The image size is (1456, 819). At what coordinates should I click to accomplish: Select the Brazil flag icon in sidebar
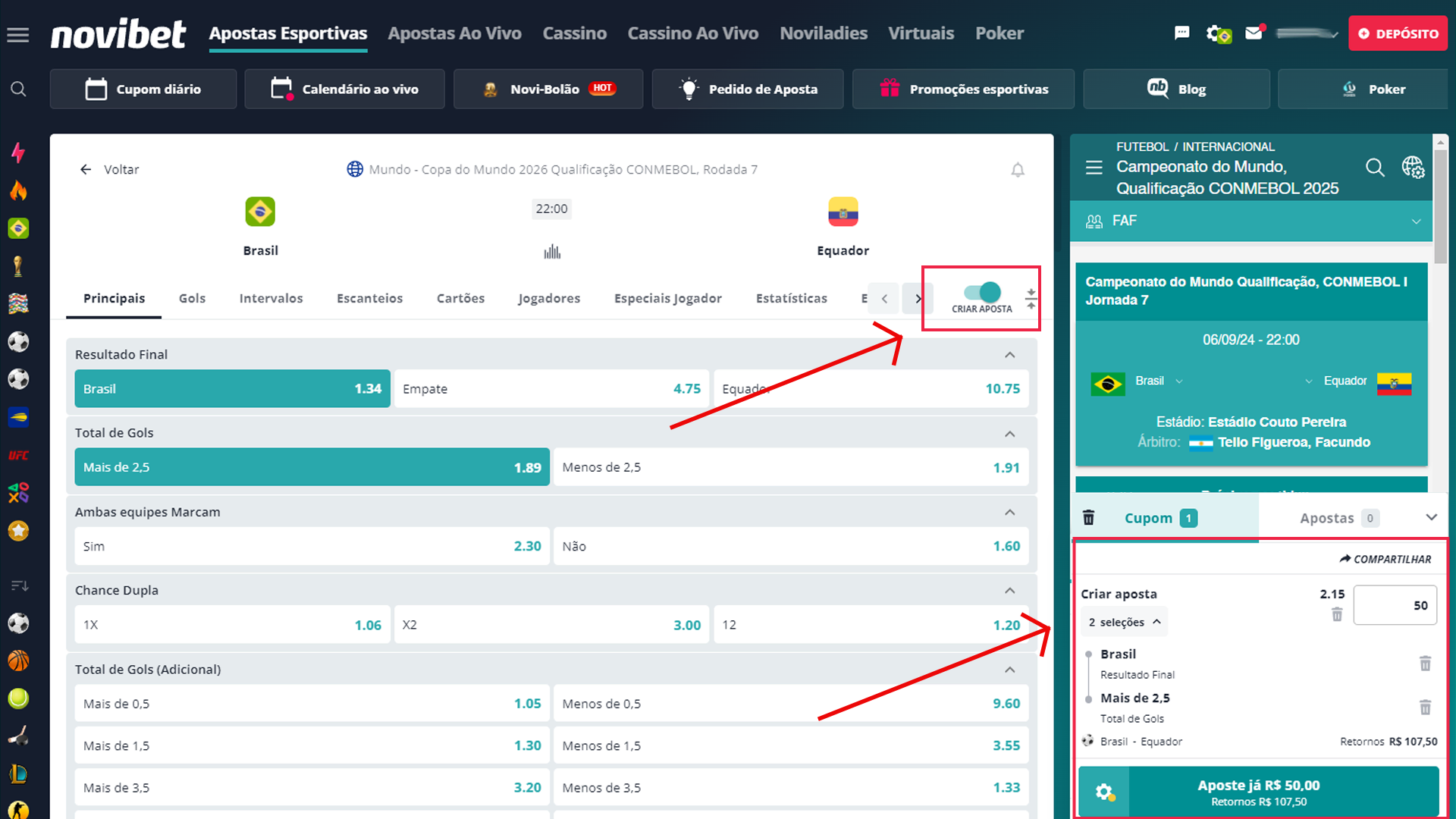click(x=18, y=228)
